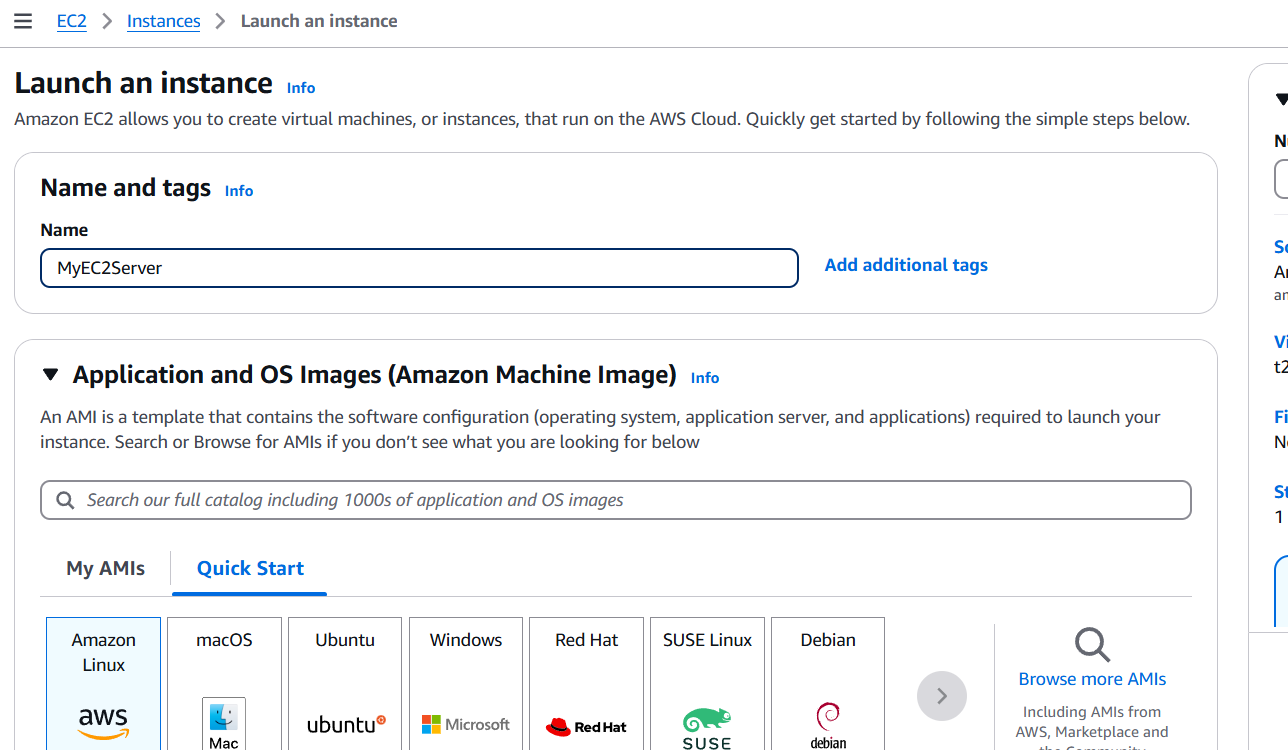Viewport: 1288px width, 750px height.
Task: Click the AWS logo icon
Action: pos(103,724)
